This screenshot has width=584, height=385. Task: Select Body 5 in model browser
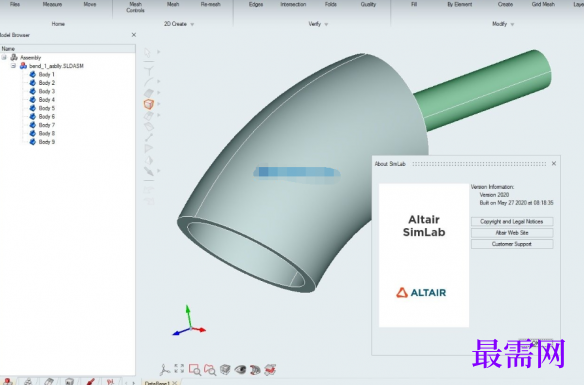pyautogui.click(x=47, y=108)
